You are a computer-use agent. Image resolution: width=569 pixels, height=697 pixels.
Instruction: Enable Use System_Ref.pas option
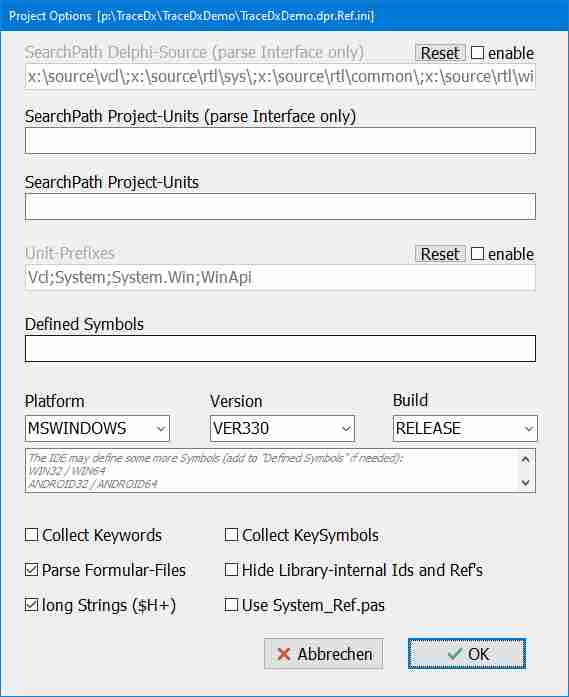(x=231, y=605)
